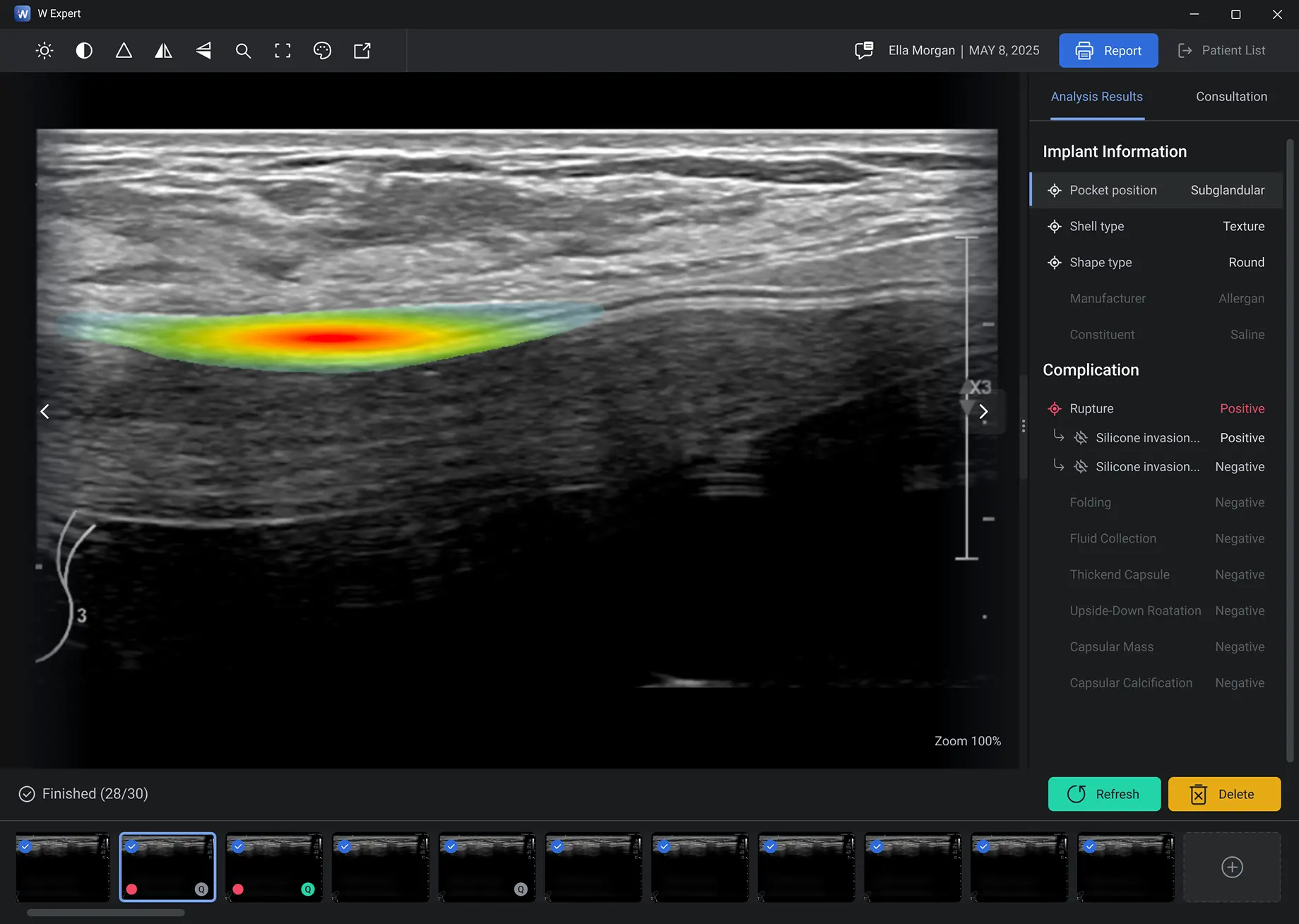Toggle visibility of the first Silicone invasion result
This screenshot has width=1299, height=924.
(x=1081, y=438)
